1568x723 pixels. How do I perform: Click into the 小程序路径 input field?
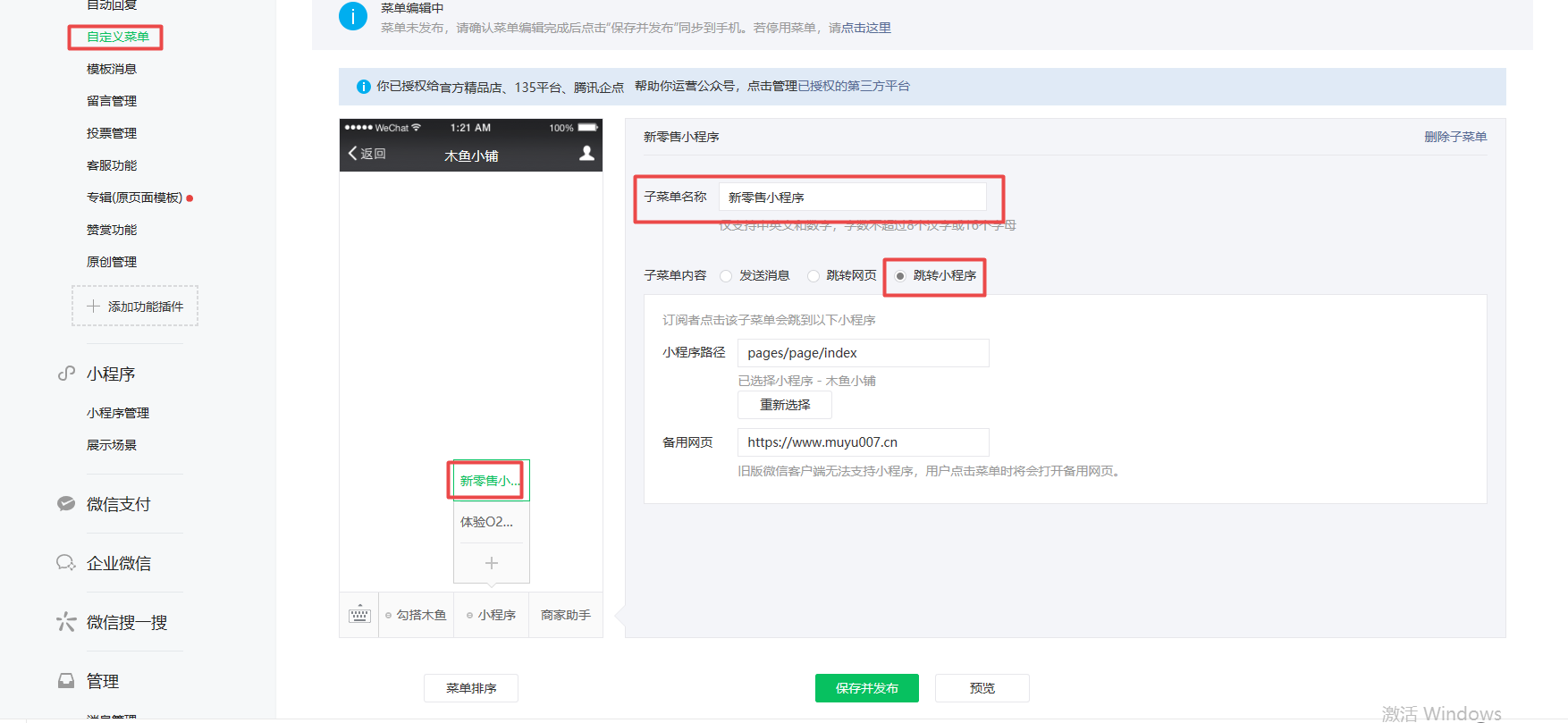tap(864, 353)
